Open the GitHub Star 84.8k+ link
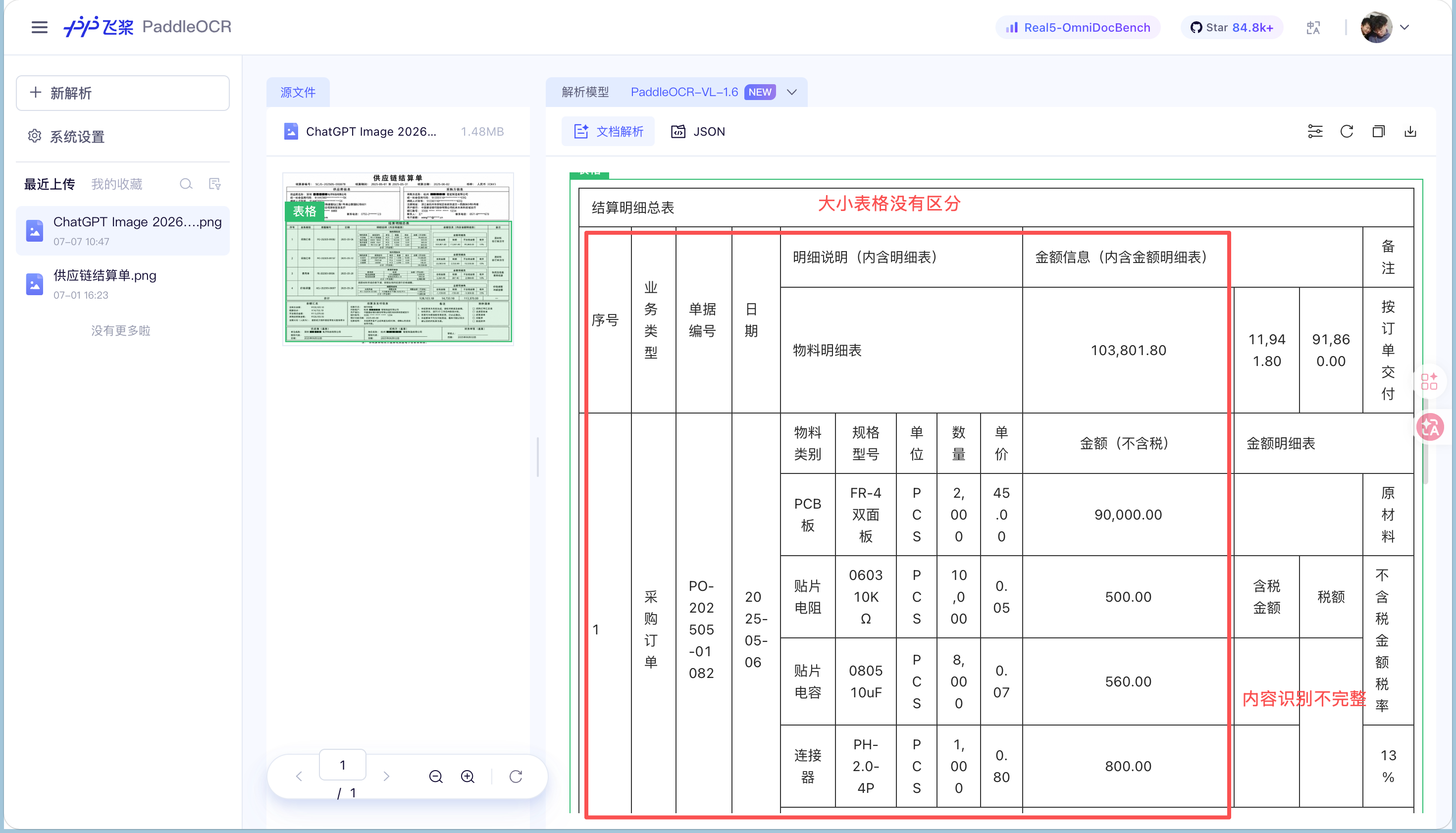Image resolution: width=1456 pixels, height=833 pixels. 1232,27
